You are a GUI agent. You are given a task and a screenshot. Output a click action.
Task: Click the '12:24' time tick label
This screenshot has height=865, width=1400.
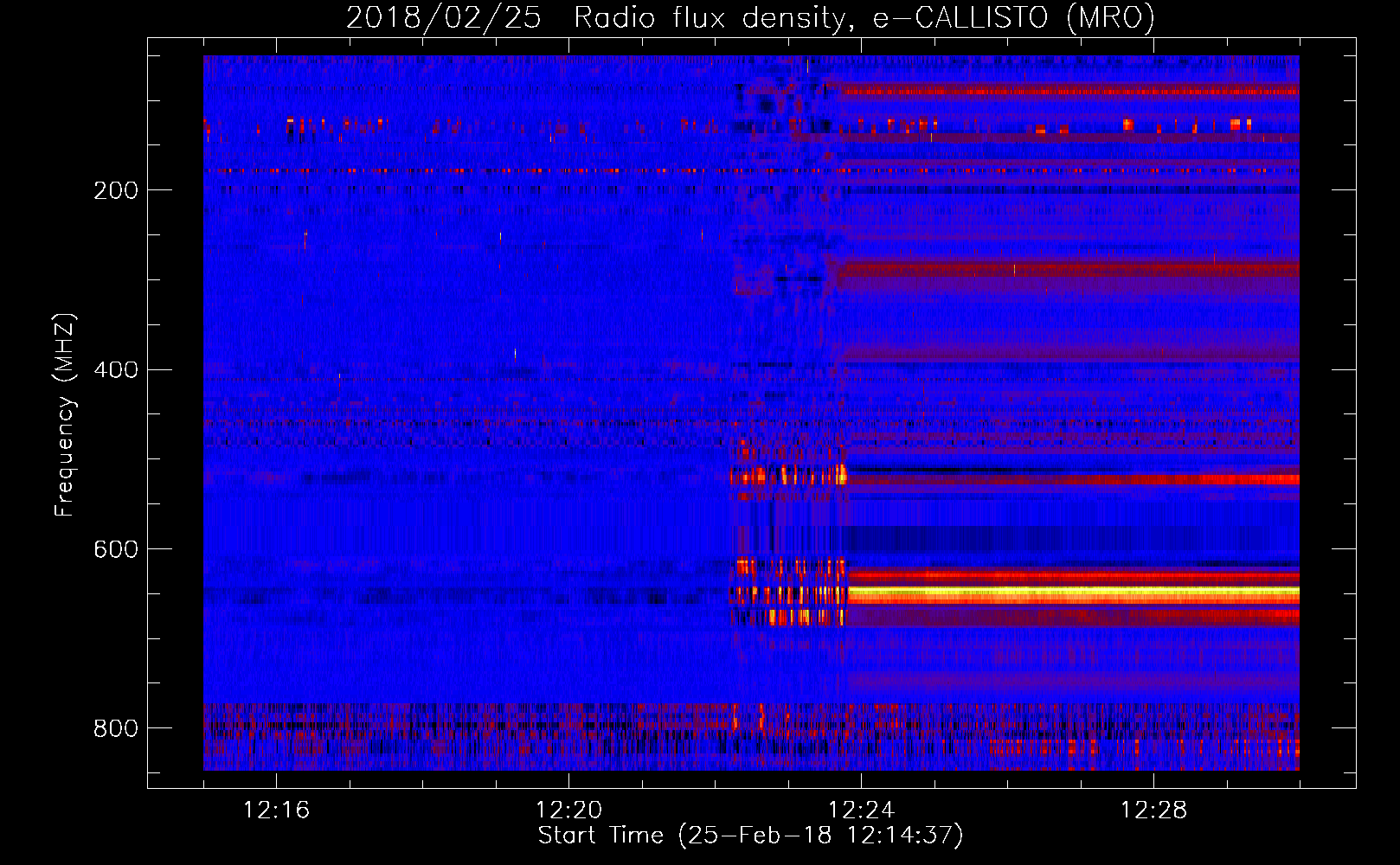tap(861, 811)
